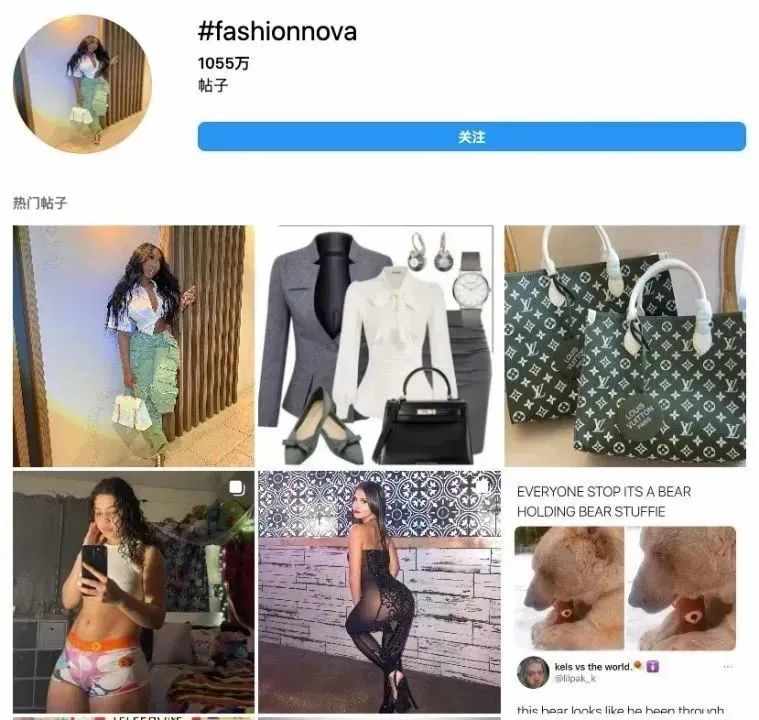Screen dimensions: 759x720
Task: Open the bear holding bear stuffie post
Action: 625,594
